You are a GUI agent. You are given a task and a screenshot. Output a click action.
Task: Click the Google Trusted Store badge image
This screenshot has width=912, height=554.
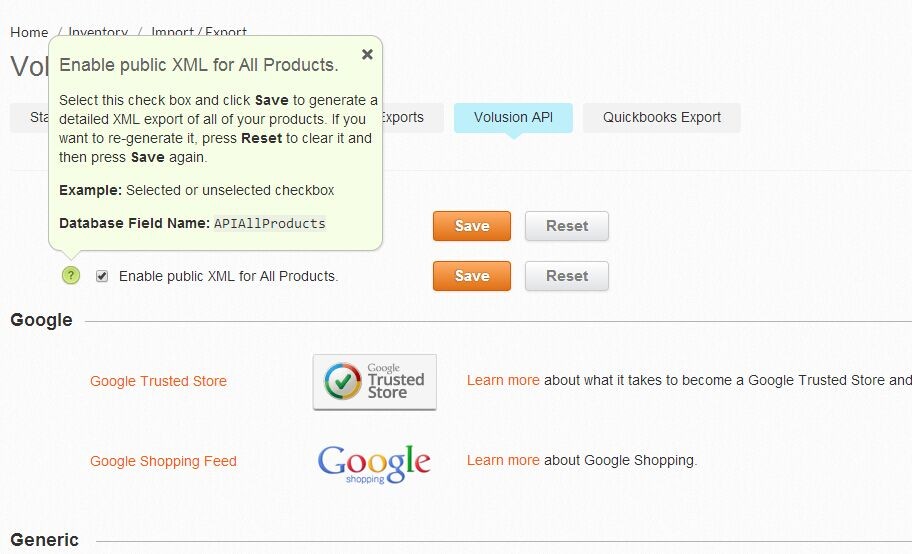click(374, 381)
